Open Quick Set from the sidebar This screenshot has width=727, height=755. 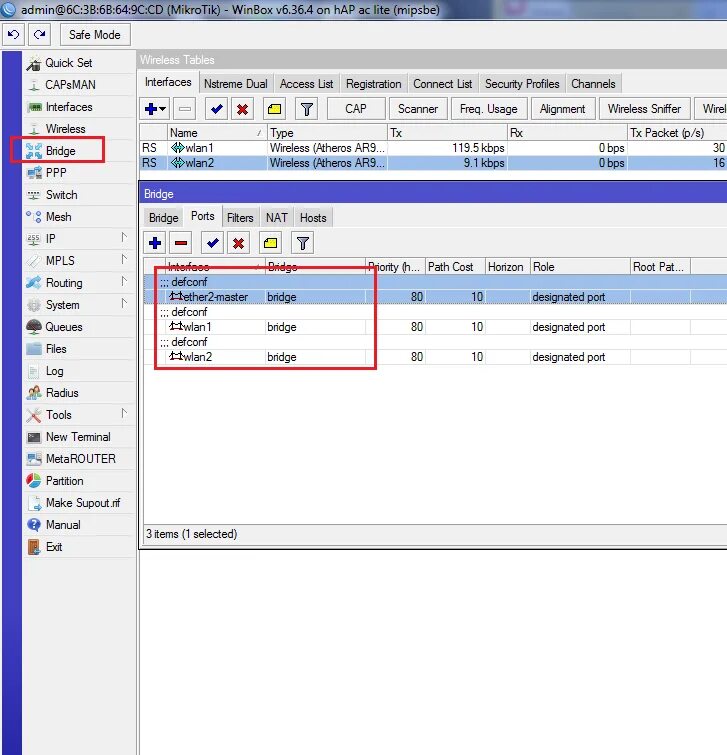tap(68, 63)
